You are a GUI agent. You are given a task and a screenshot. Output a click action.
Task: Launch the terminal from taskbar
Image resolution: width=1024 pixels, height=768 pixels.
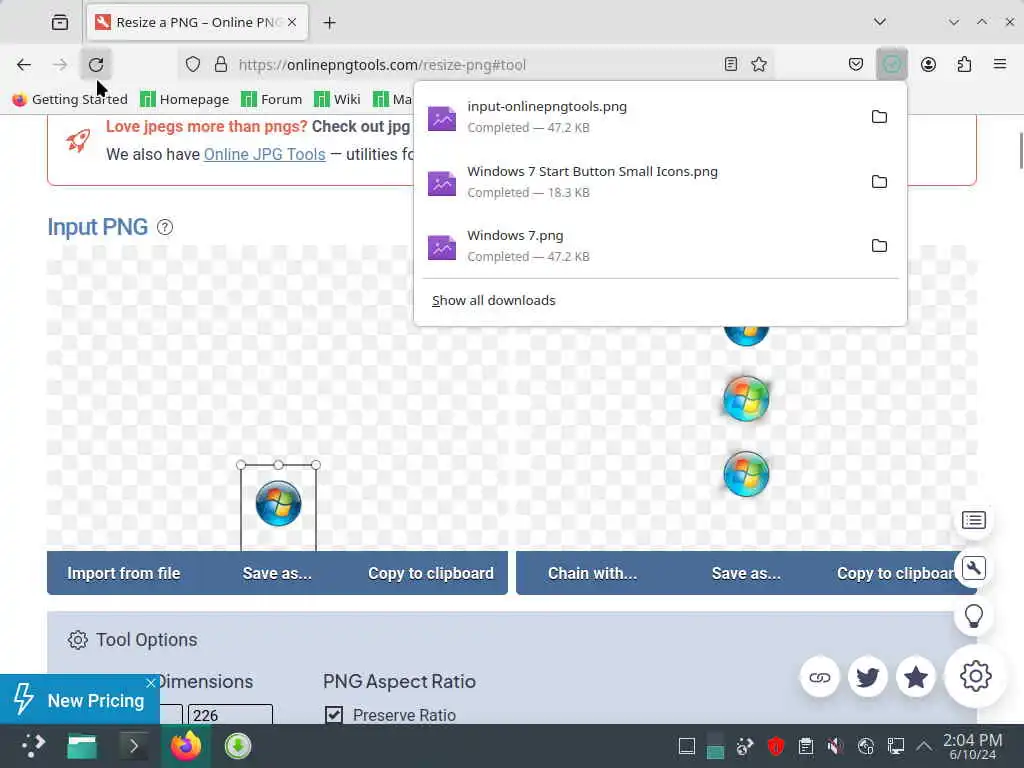[x=134, y=746]
